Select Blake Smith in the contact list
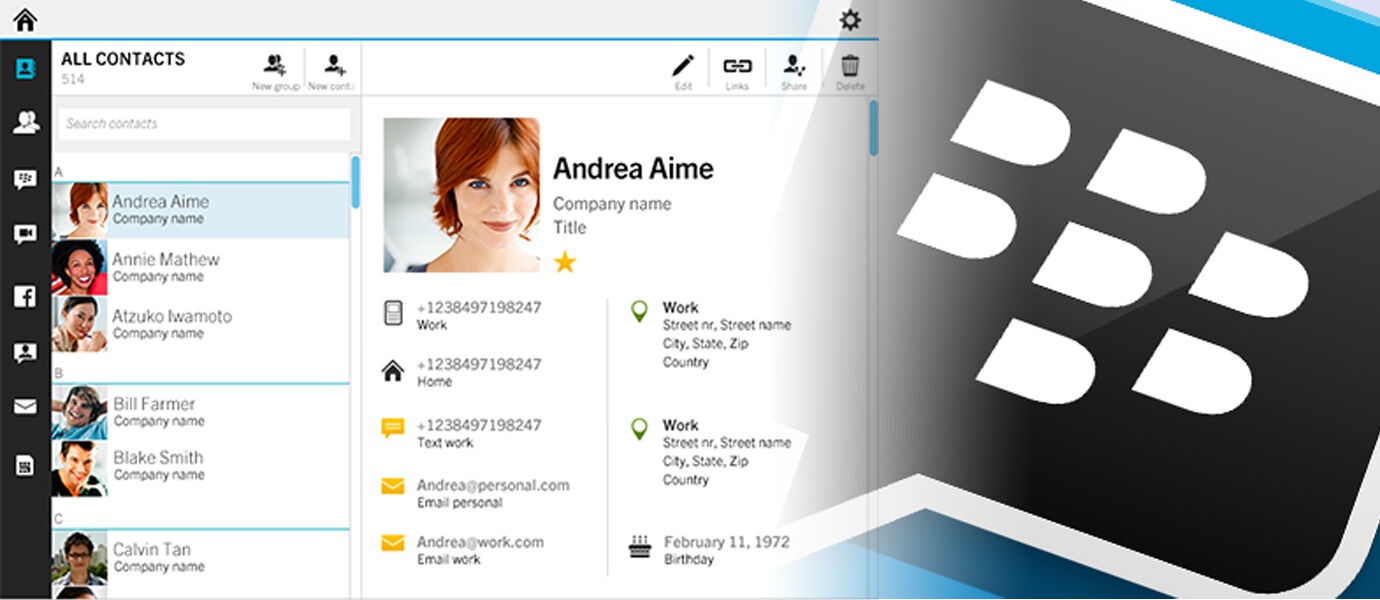Image resolution: width=1380 pixels, height=600 pixels. [201, 467]
